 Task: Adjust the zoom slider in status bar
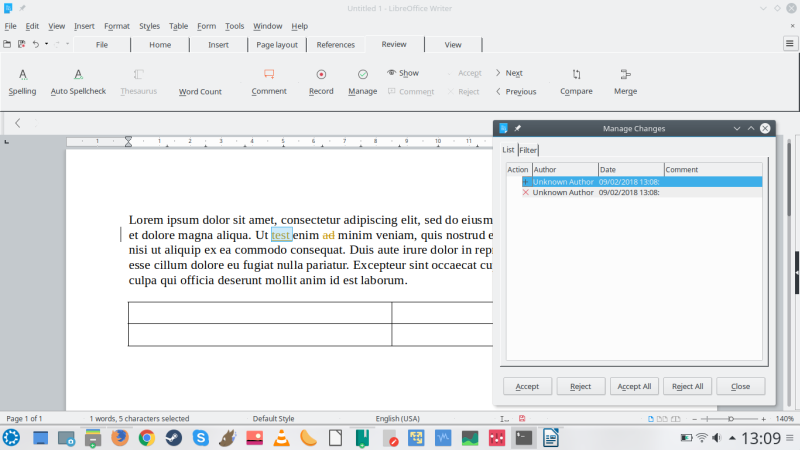pyautogui.click(x=731, y=418)
